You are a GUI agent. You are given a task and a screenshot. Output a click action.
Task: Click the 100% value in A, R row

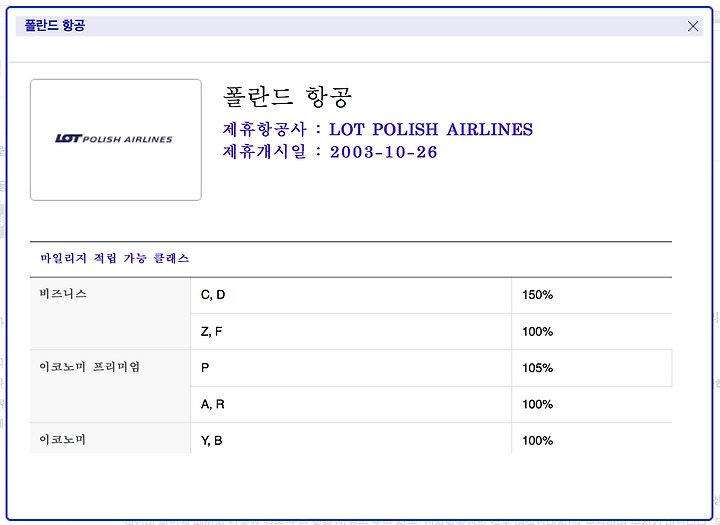coord(537,404)
